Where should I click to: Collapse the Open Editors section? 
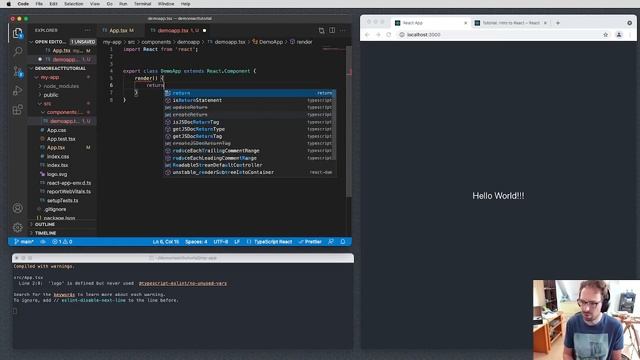(x=31, y=42)
